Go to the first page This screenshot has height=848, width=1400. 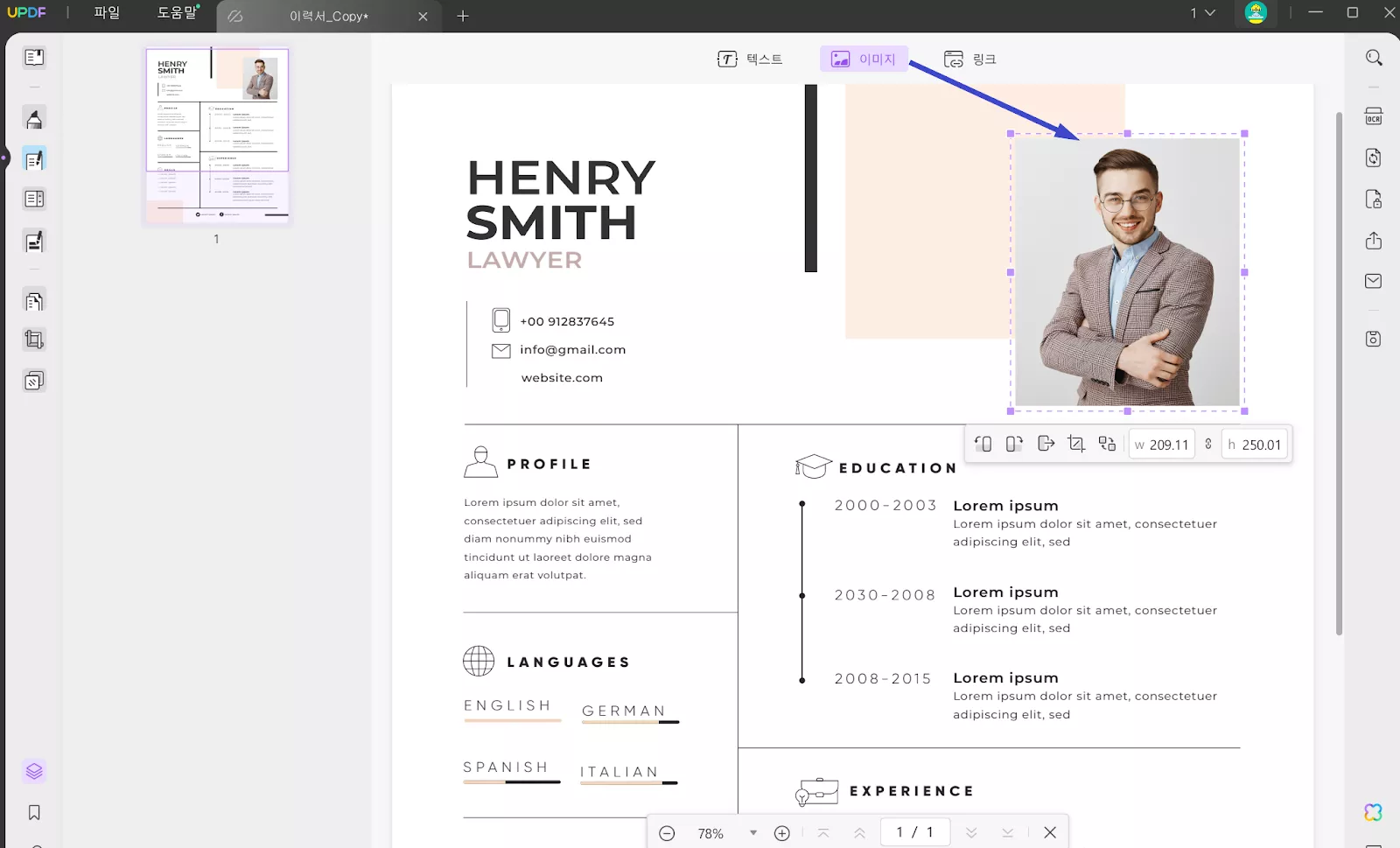coord(823,833)
